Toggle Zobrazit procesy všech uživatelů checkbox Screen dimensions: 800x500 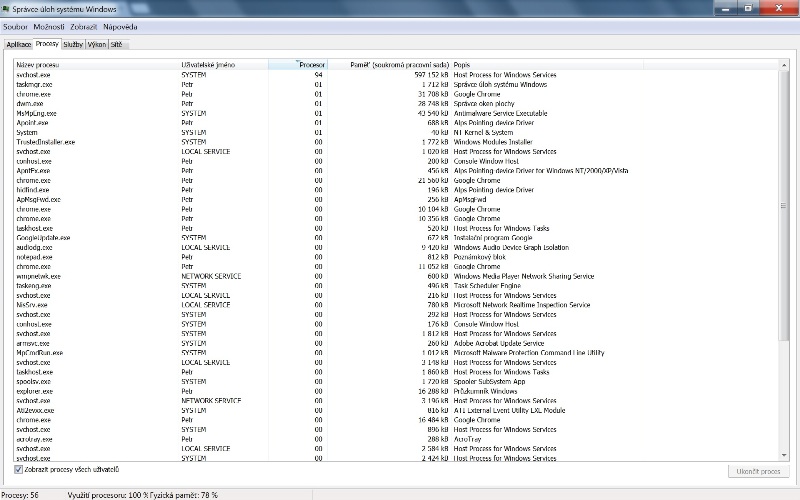point(19,469)
